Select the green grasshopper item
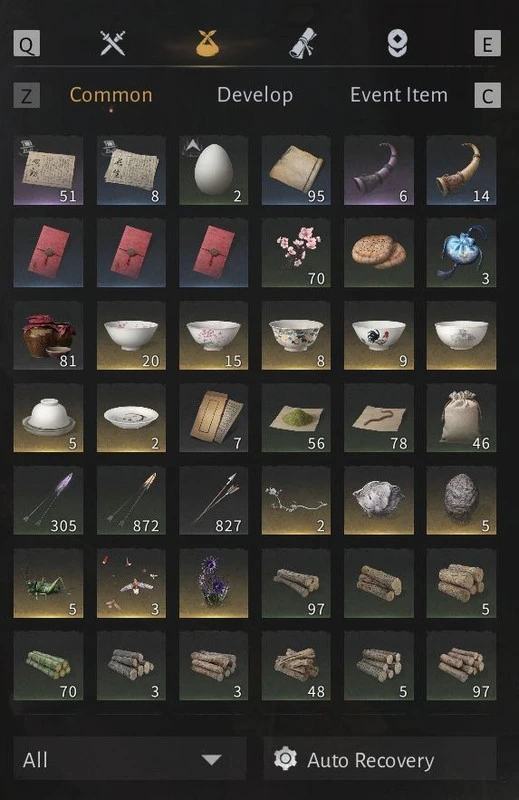 [48, 583]
